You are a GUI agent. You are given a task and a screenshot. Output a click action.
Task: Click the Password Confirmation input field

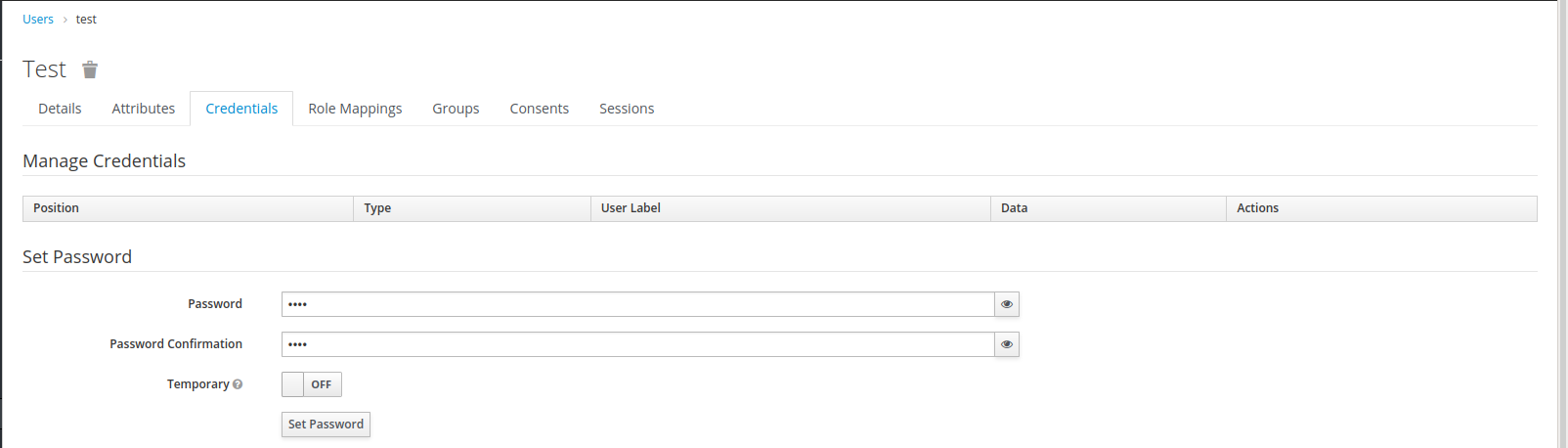click(637, 344)
